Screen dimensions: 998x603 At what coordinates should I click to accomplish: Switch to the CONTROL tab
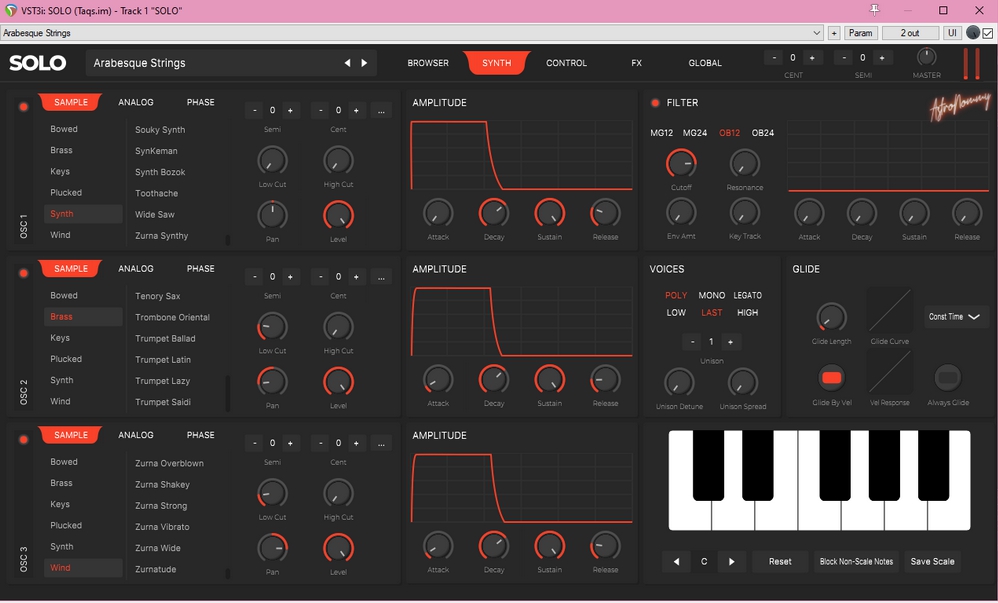pos(566,63)
